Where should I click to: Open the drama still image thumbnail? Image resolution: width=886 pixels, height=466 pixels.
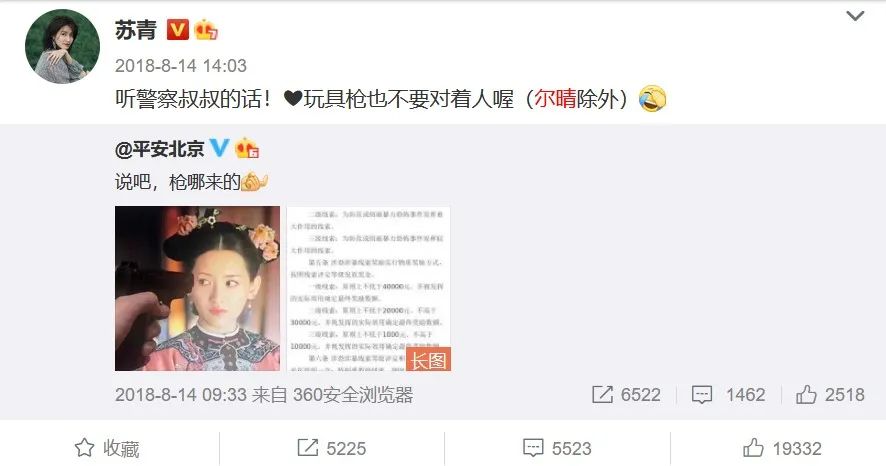pyautogui.click(x=198, y=288)
